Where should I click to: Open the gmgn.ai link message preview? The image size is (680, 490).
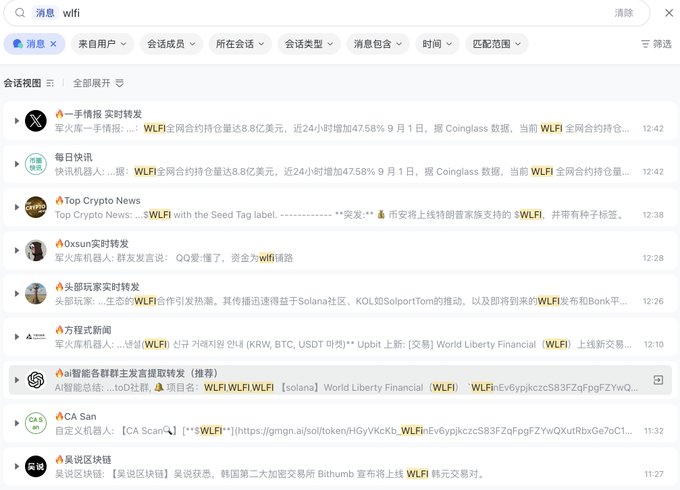pyautogui.click(x=343, y=431)
